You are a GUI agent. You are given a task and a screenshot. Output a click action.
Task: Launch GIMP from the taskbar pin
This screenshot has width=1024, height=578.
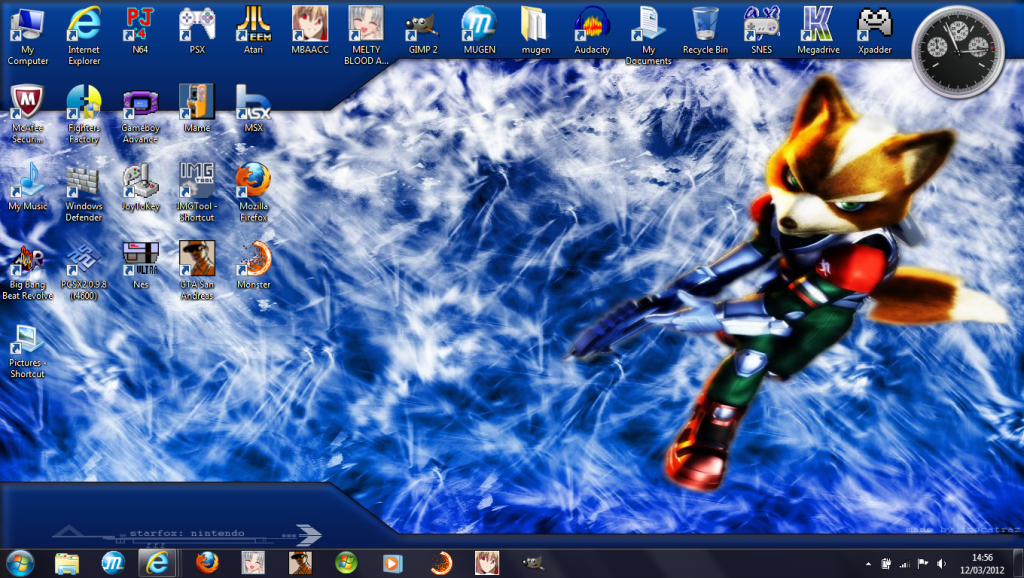click(533, 563)
